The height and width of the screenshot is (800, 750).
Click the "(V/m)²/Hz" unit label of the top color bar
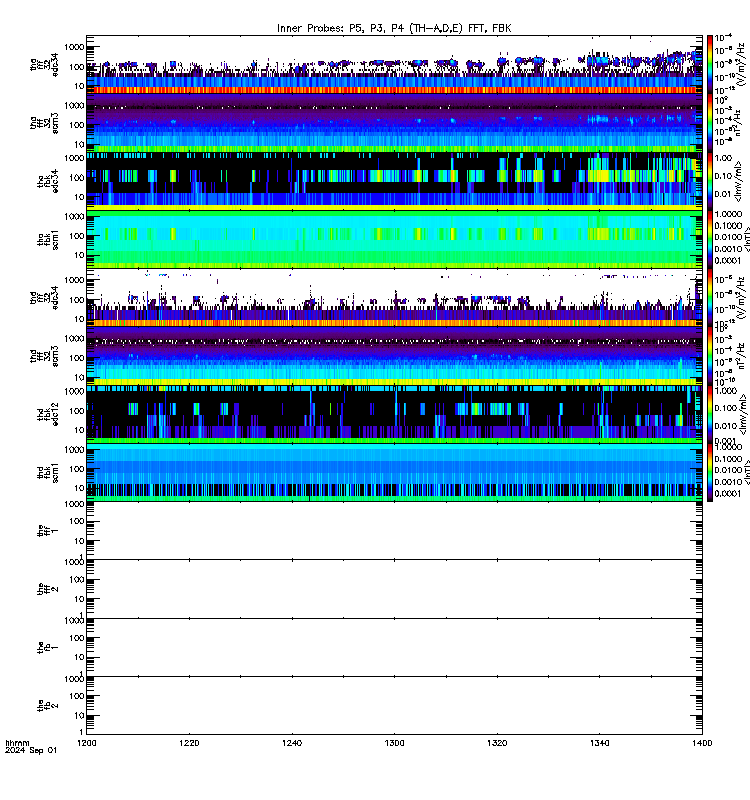[x=741, y=65]
